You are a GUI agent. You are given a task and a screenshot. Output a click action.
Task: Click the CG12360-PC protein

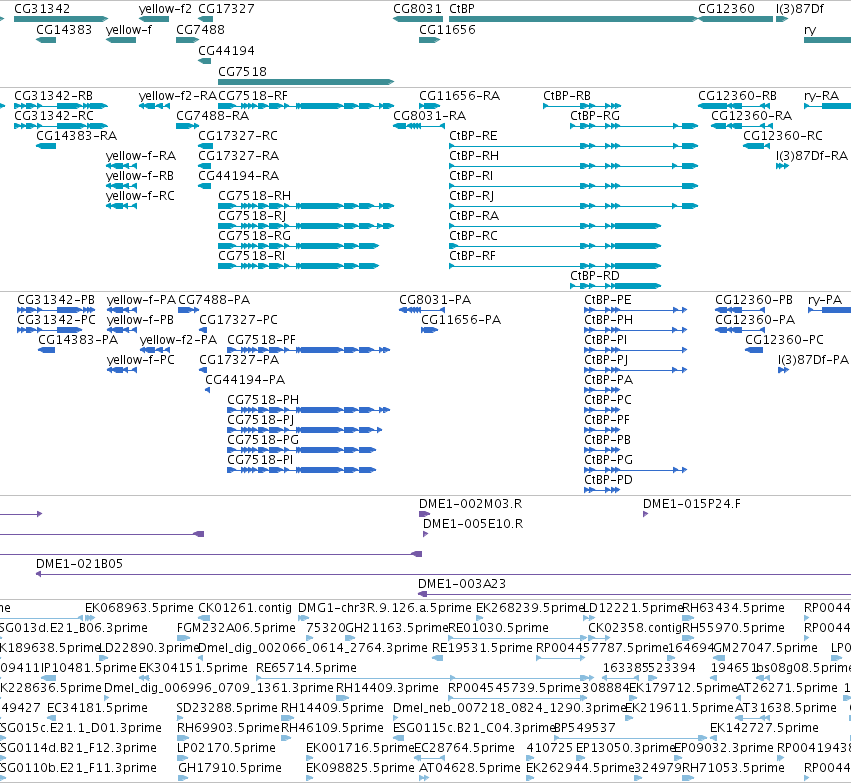point(754,350)
